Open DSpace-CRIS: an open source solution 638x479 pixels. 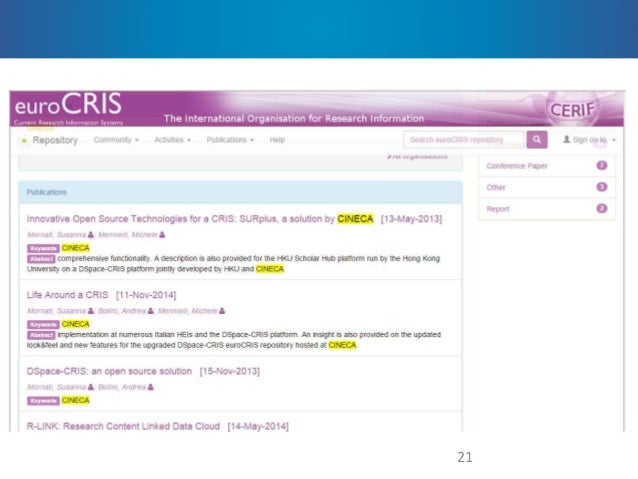coord(109,371)
